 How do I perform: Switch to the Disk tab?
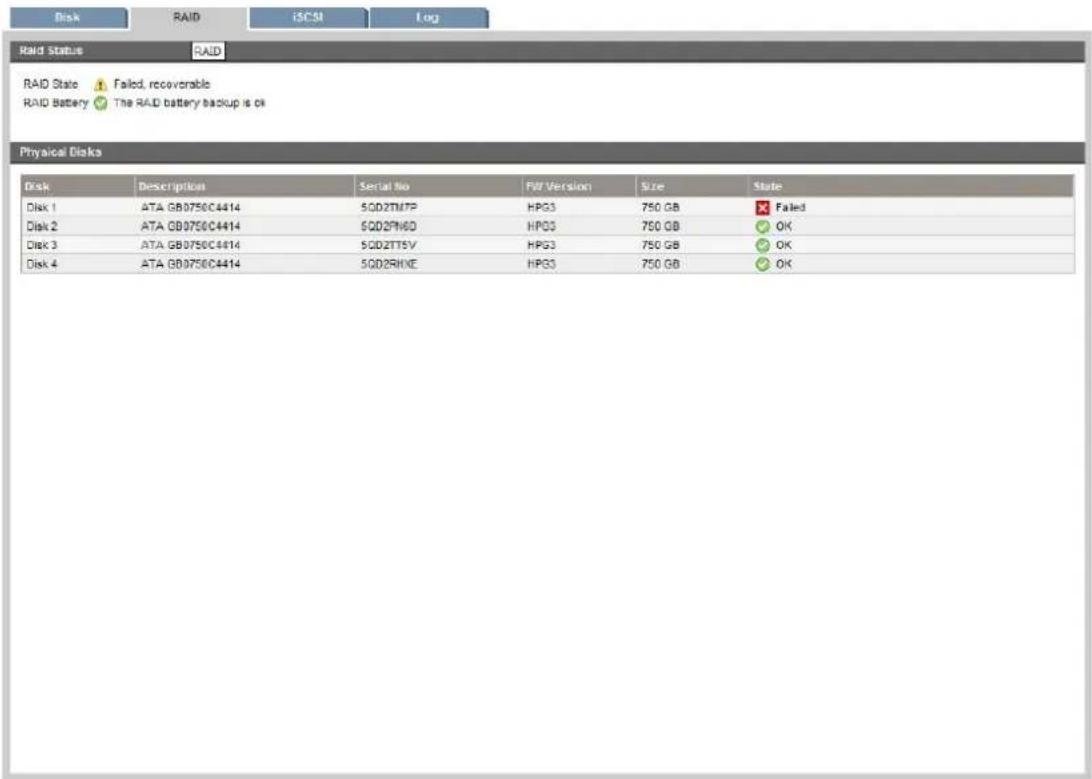pyautogui.click(x=68, y=17)
